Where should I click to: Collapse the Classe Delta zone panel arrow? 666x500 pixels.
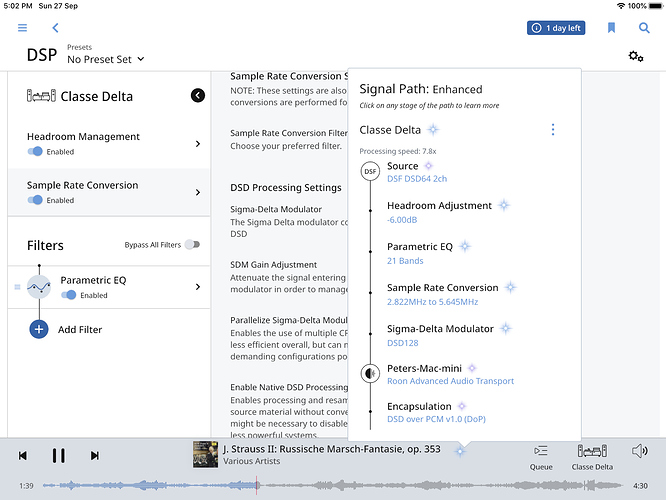tap(198, 96)
